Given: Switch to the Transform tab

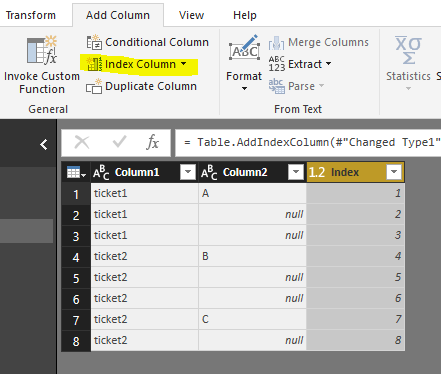Looking at the screenshot, I should pyautogui.click(x=31, y=15).
